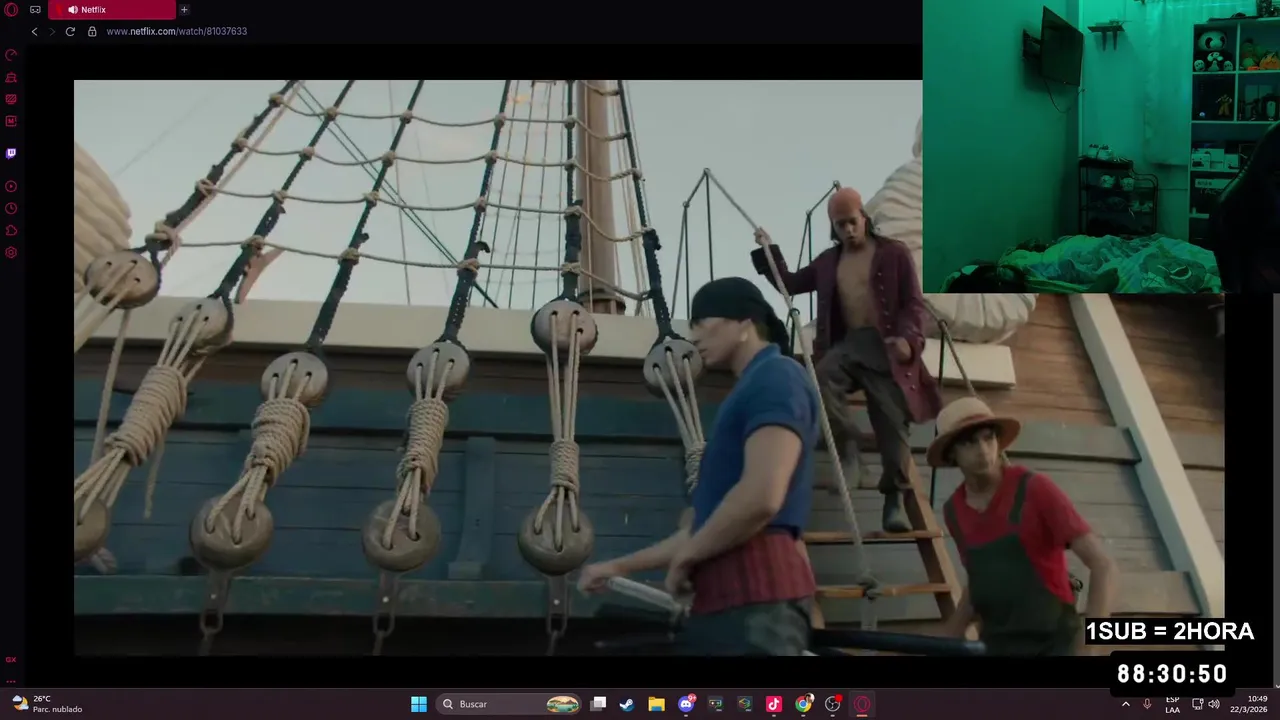Click the site security padlock icon

click(x=92, y=31)
